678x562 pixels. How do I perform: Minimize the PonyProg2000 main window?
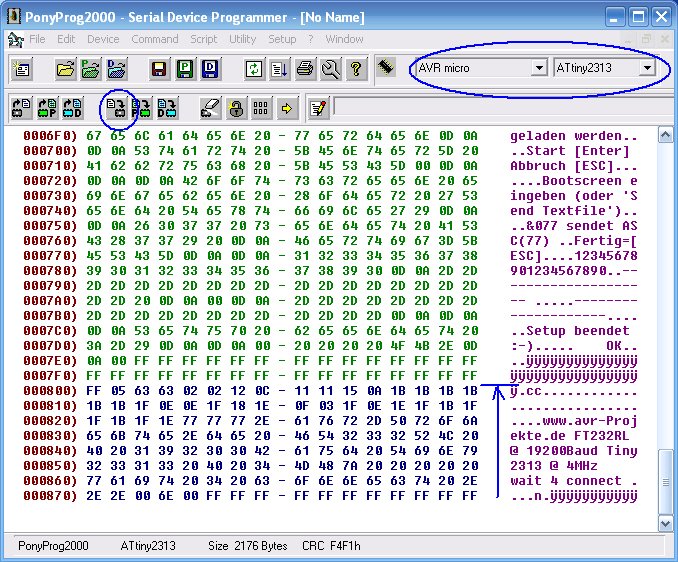click(x=614, y=17)
